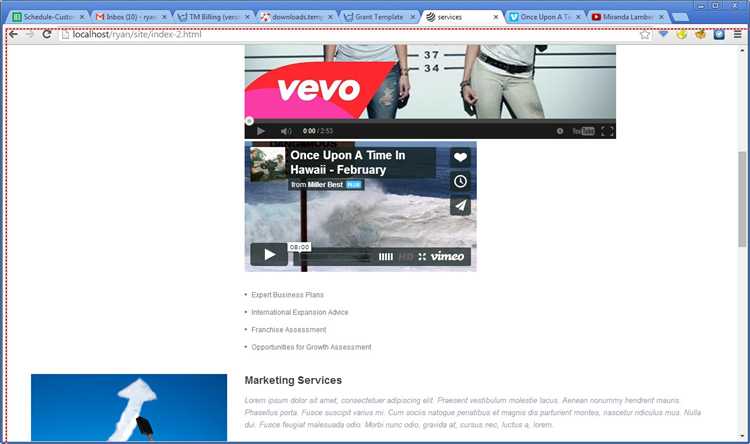Click 'Opportunities for Growth Assessment' item
This screenshot has width=750, height=444.
(311, 347)
